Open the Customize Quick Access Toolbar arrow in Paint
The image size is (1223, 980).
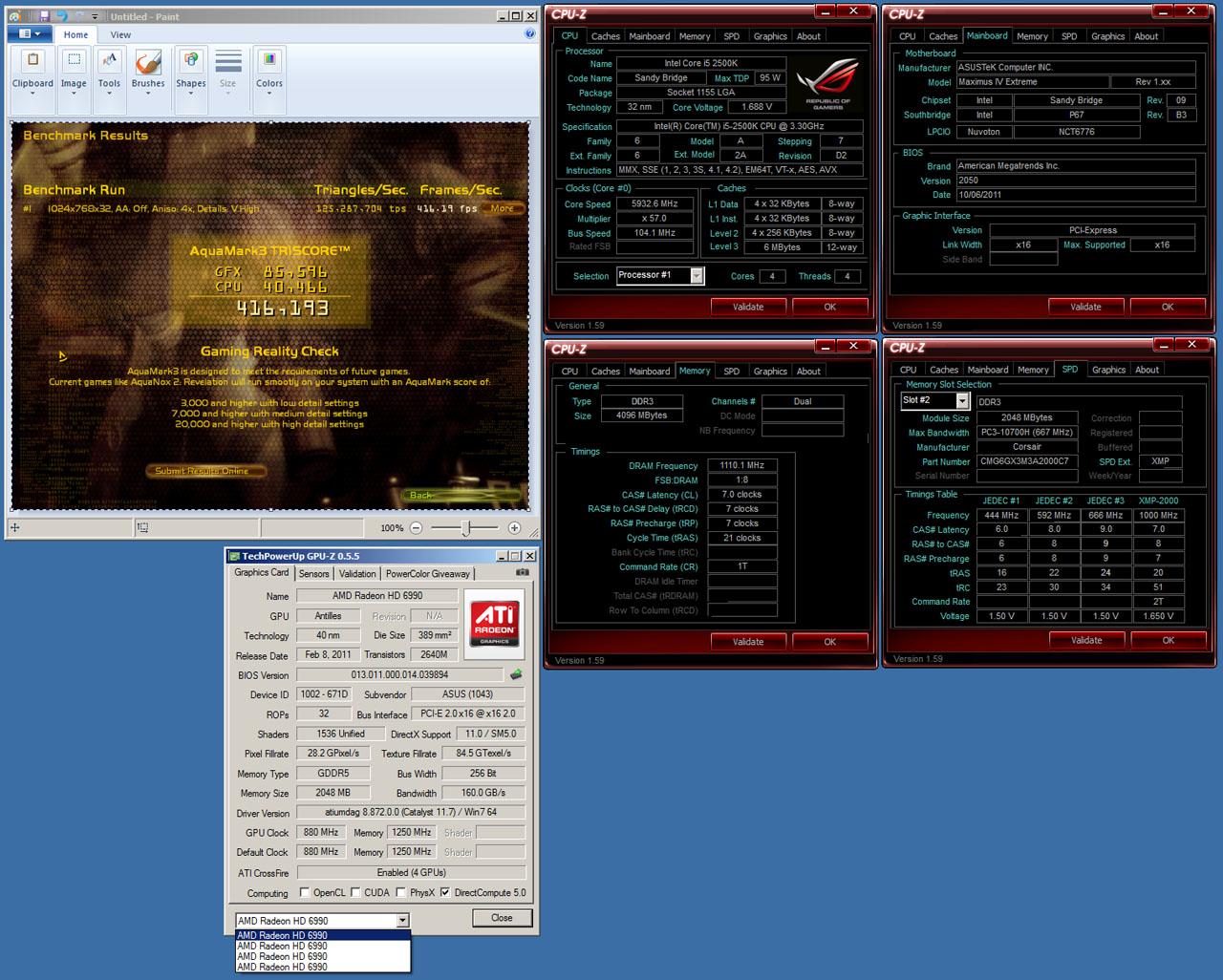96,17
